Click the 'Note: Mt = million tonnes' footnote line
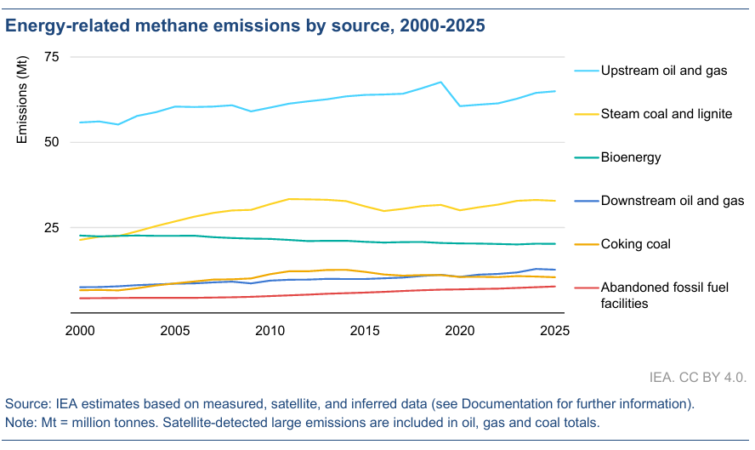 click(302, 423)
